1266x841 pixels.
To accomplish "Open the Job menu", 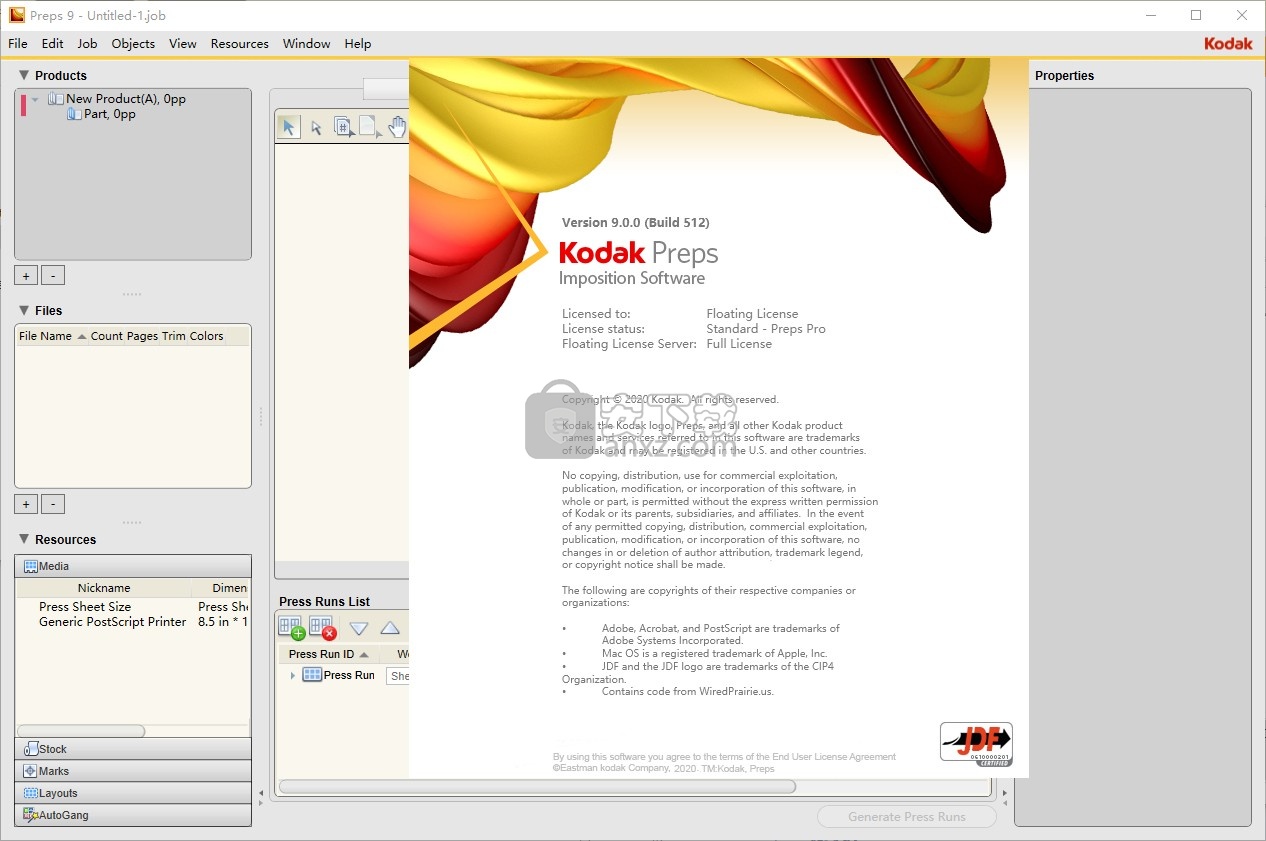I will coord(88,43).
